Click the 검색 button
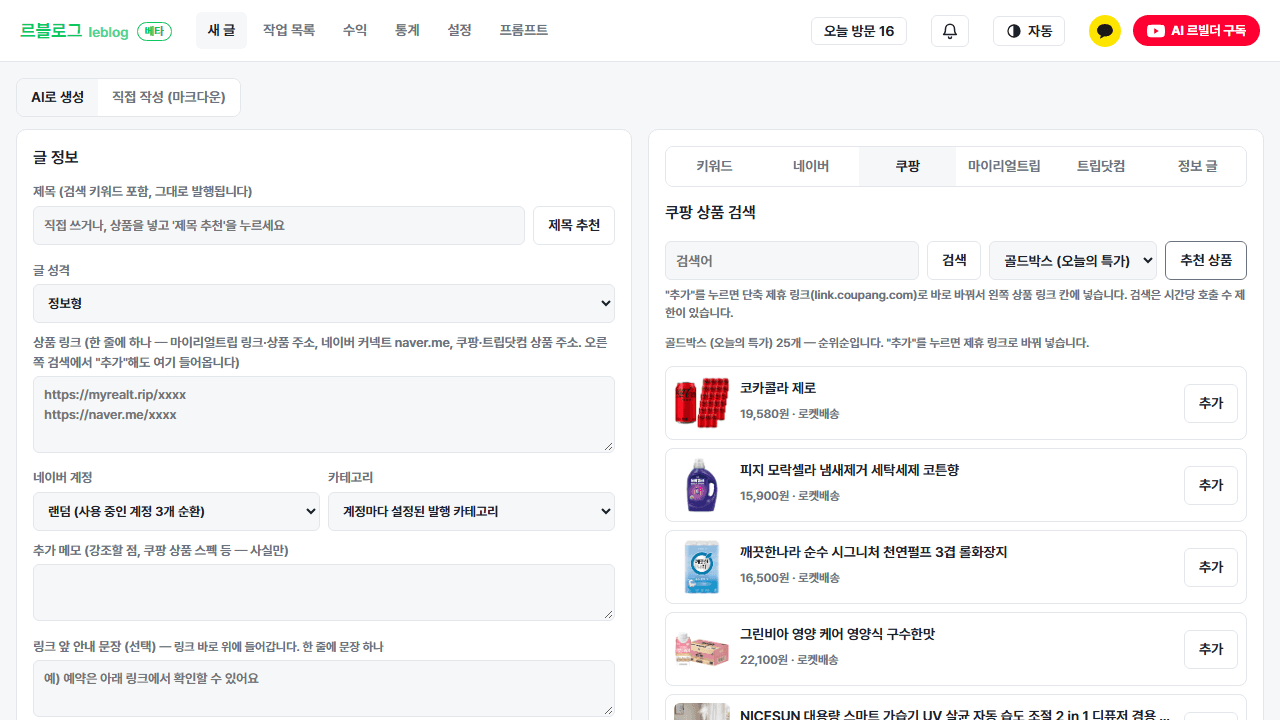Viewport: 1280px width, 720px height. [x=954, y=260]
